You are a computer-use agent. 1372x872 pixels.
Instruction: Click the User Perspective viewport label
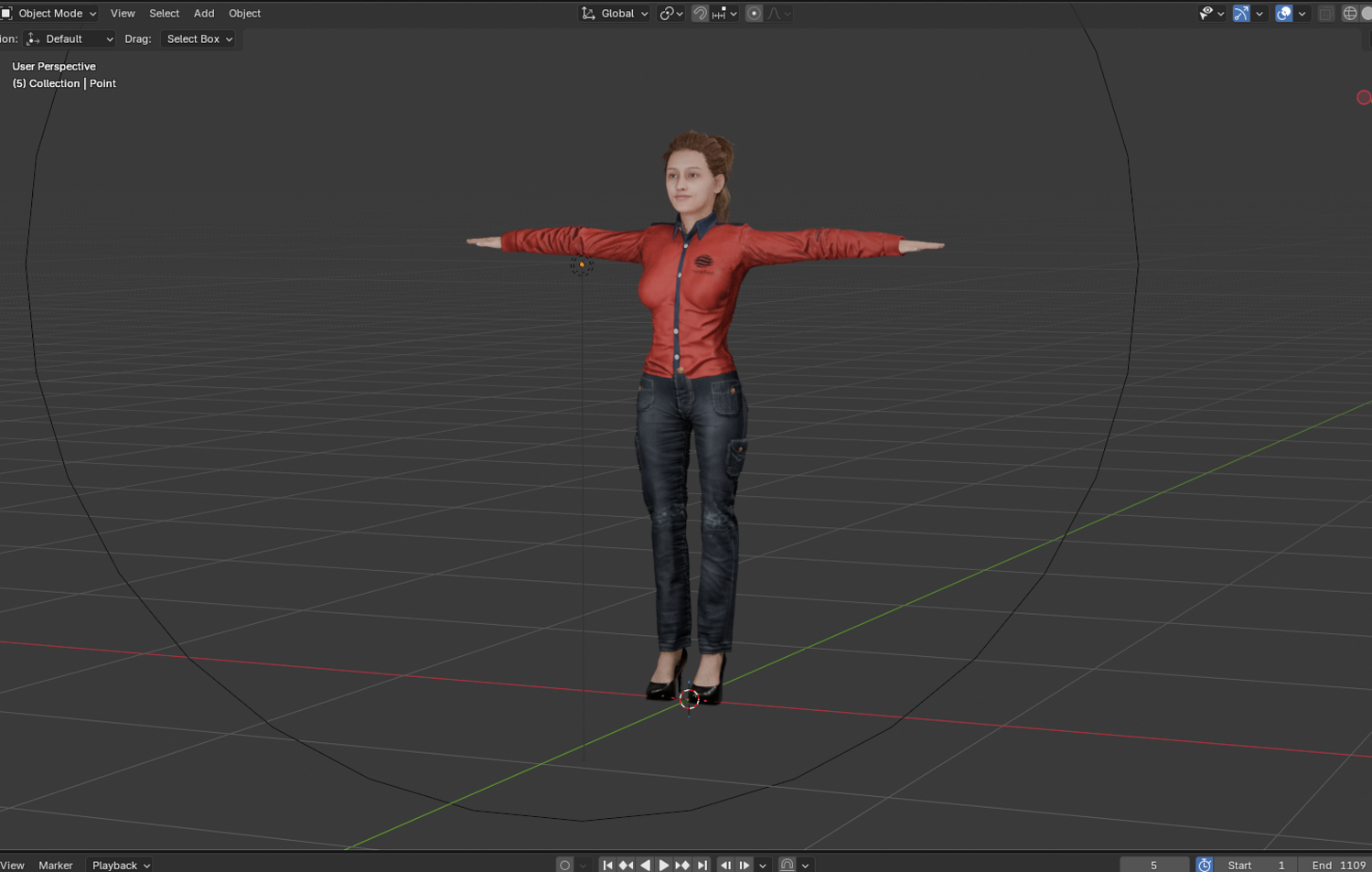(54, 67)
